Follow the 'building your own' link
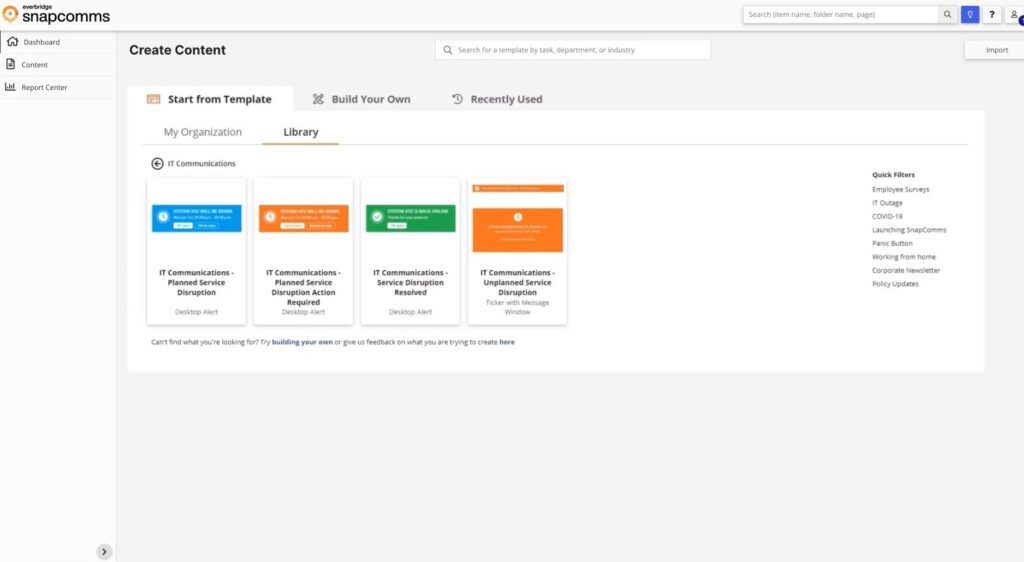 [x=302, y=342]
